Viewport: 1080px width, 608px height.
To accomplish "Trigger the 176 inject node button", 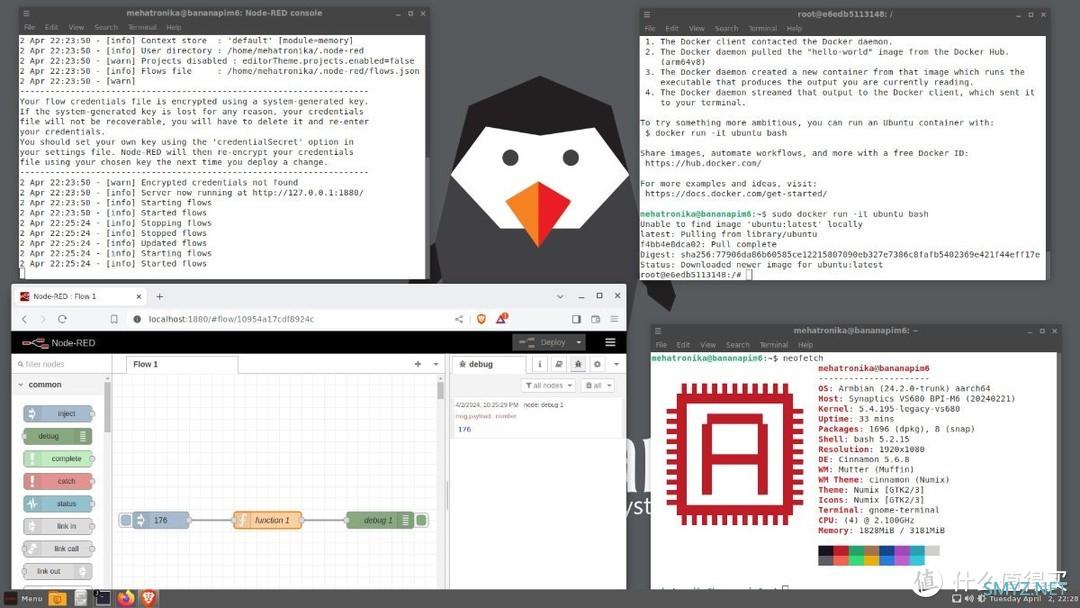I will point(125,520).
